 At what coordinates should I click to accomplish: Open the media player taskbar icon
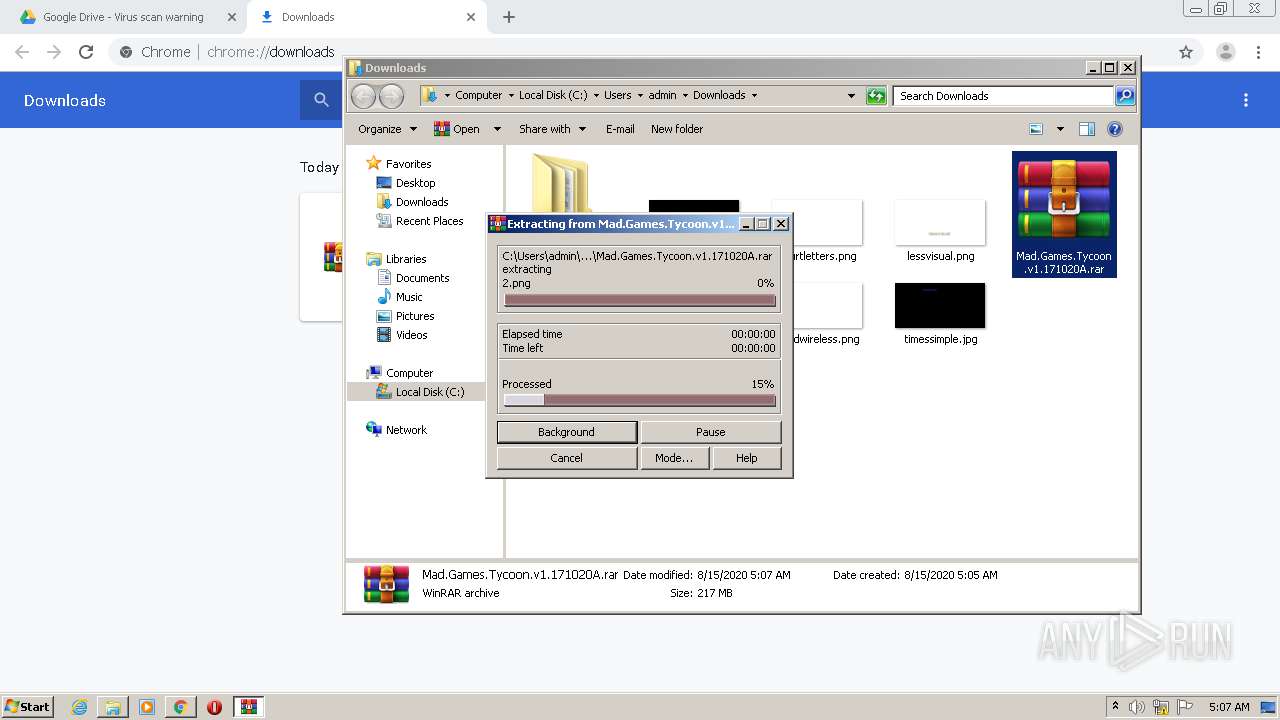(147, 707)
